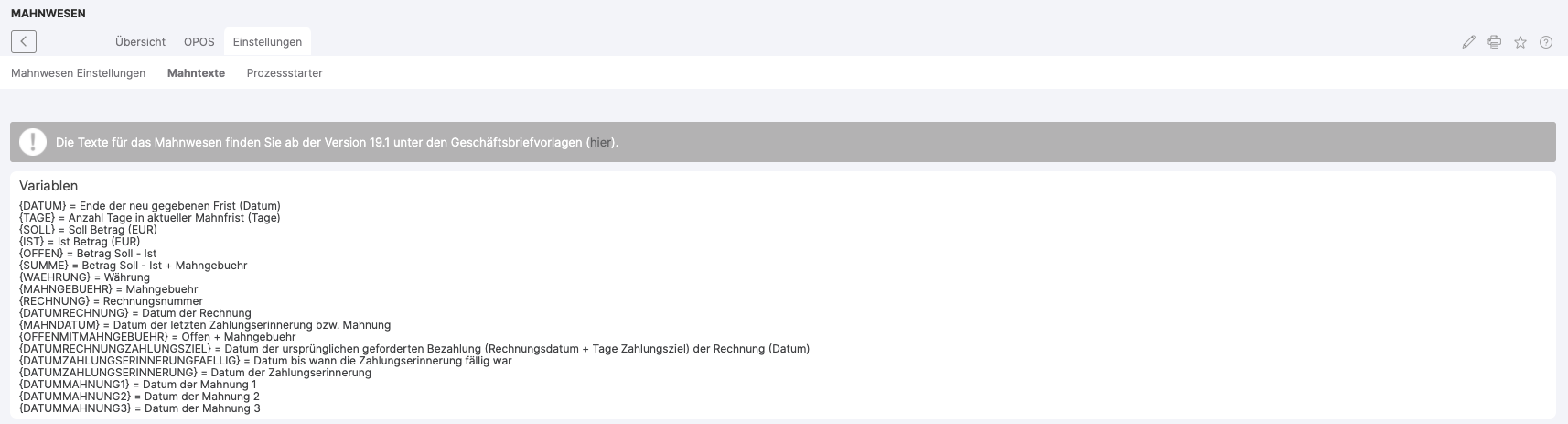Open help via question mark icon
Image resolution: width=1568 pixels, height=424 pixels.
click(x=1546, y=42)
